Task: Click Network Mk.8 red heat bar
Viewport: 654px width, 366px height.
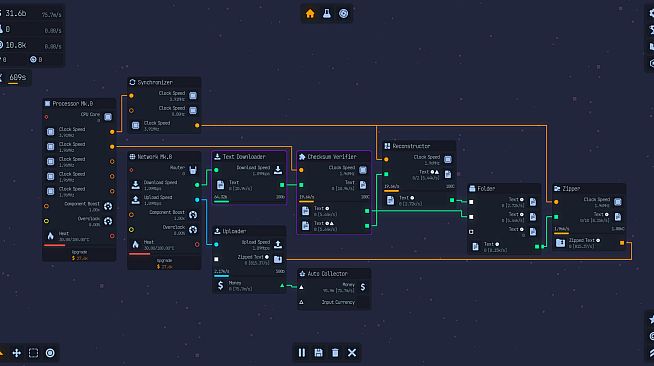Action: point(140,253)
